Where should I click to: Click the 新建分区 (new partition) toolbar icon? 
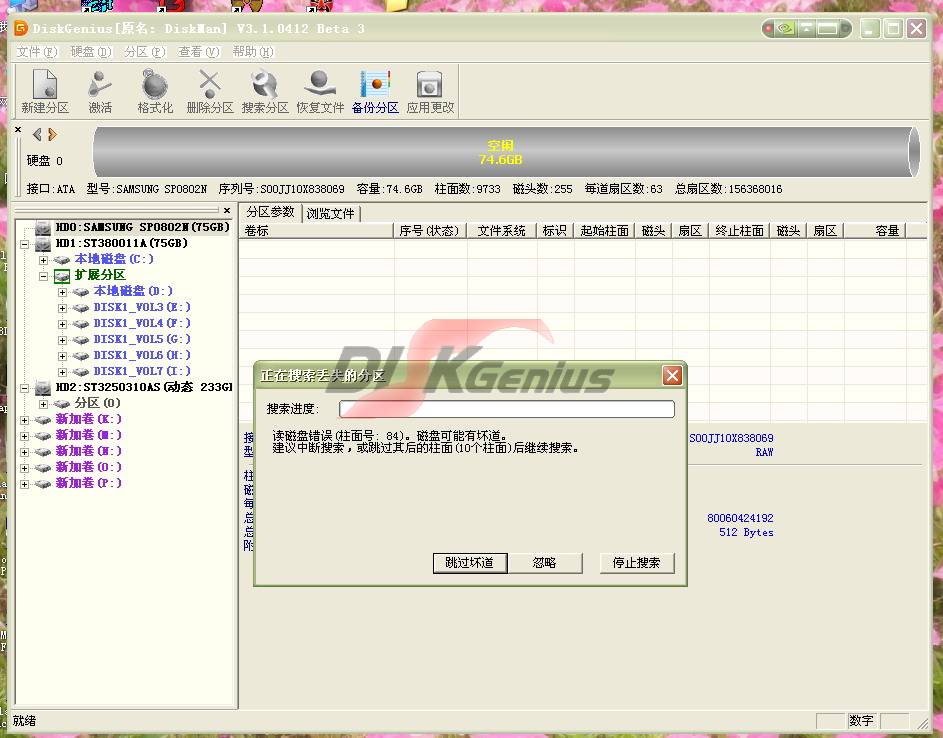(x=45, y=91)
